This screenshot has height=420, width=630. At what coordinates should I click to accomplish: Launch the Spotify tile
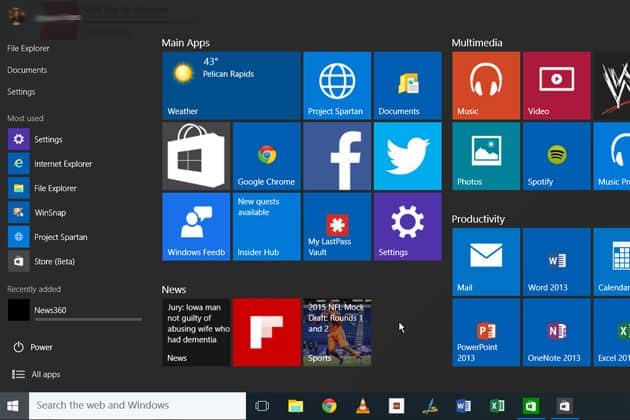[555, 156]
